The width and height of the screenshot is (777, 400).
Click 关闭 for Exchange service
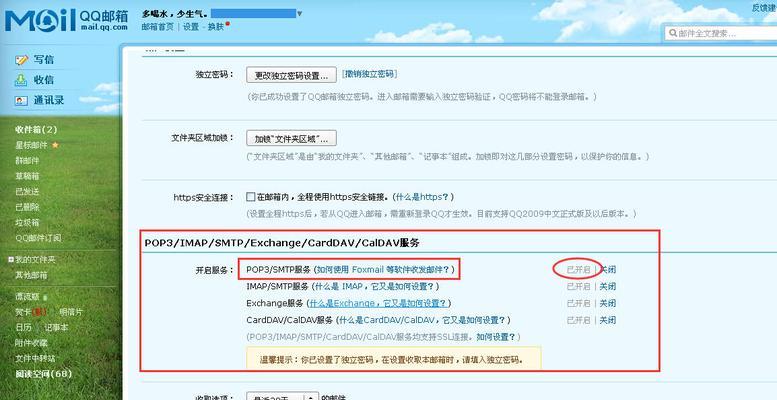pyautogui.click(x=608, y=303)
